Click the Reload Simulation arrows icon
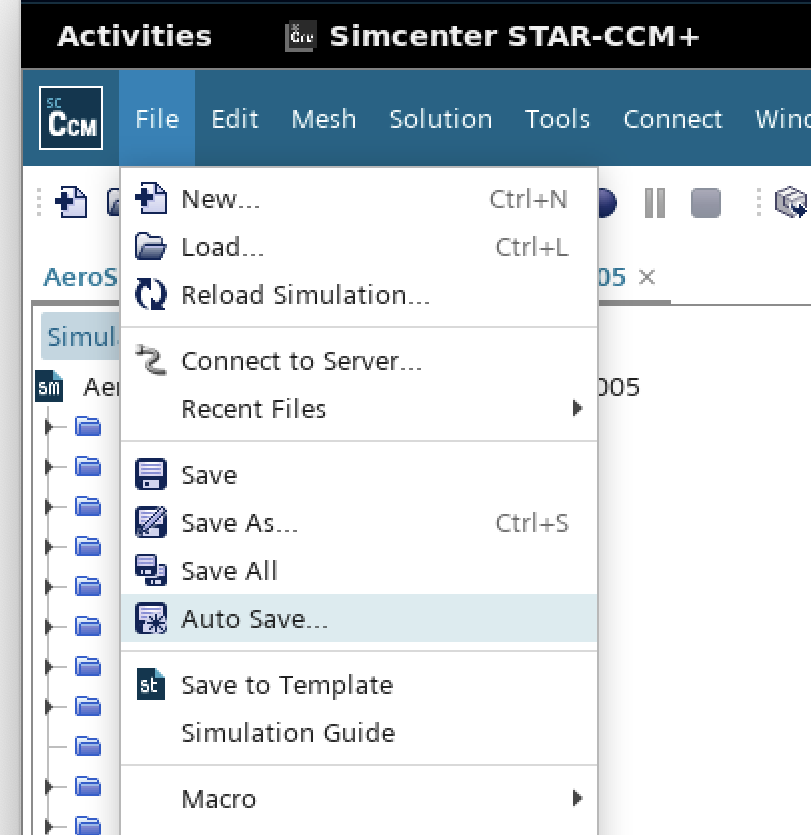The width and height of the screenshot is (811, 835). [151, 294]
